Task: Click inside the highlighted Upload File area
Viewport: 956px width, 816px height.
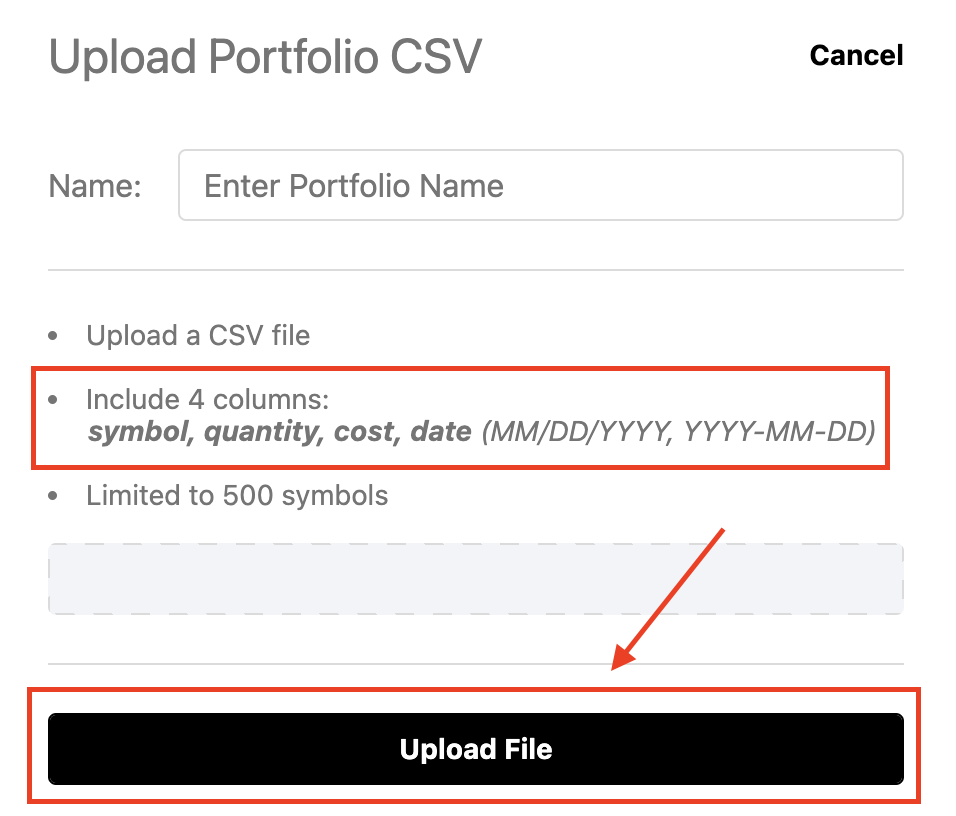Action: [x=476, y=749]
